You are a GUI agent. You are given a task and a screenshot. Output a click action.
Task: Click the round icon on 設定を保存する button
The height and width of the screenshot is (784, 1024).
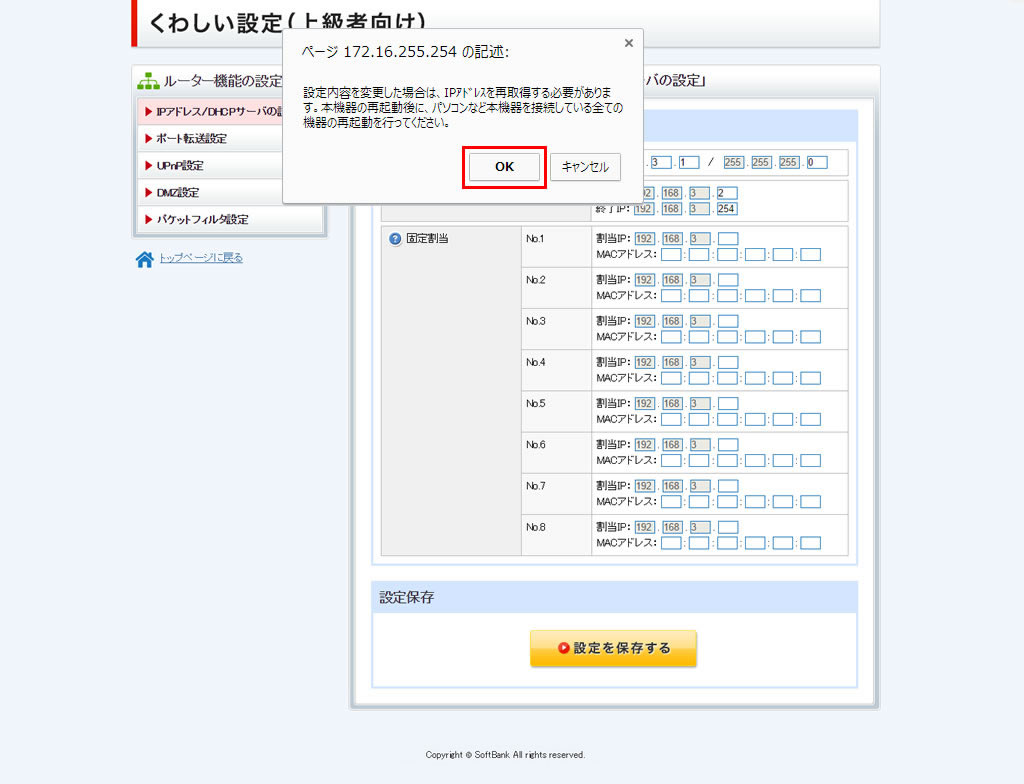(x=564, y=648)
